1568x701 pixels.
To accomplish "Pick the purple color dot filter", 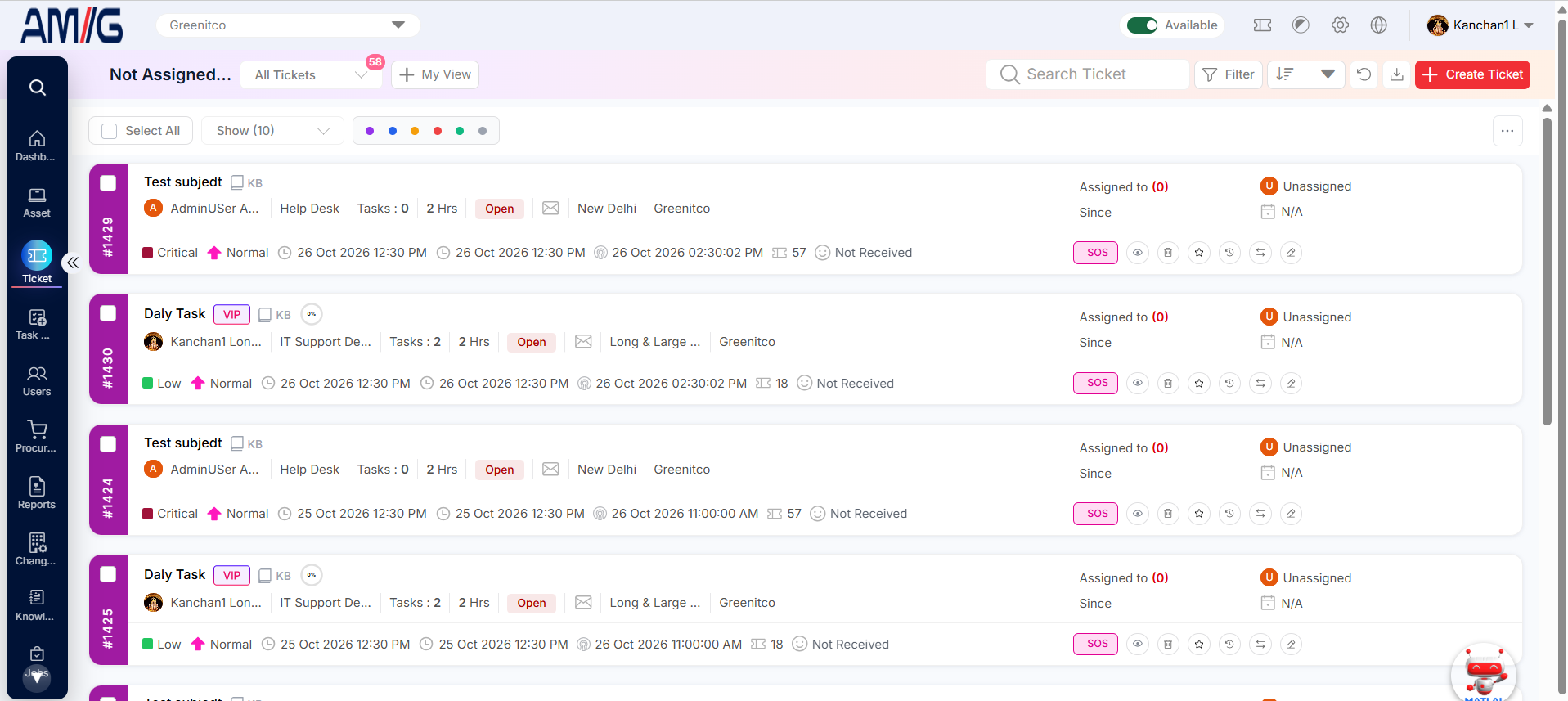I will pos(370,131).
